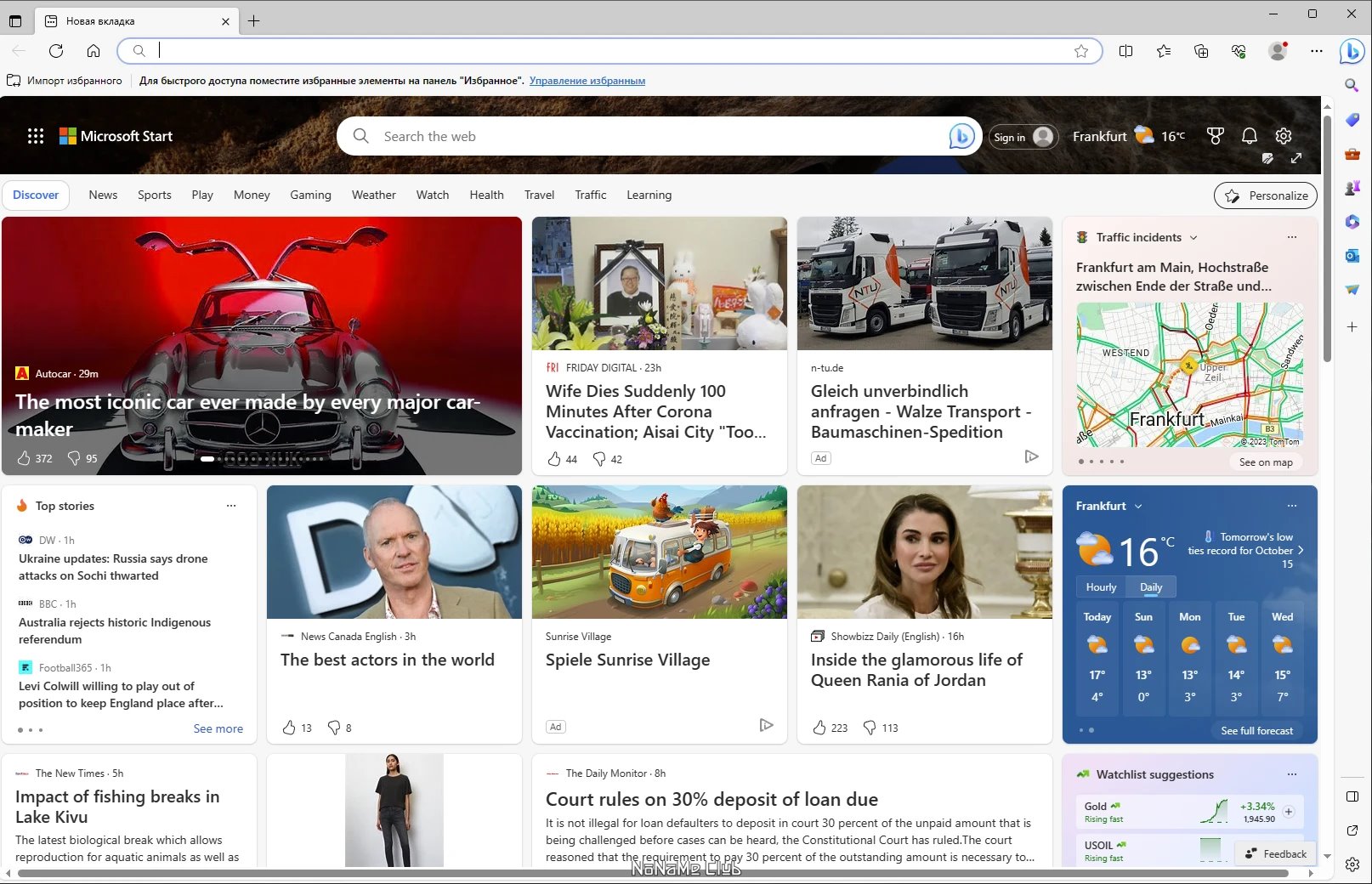1372x884 pixels.
Task: Expand the Traffic incidents chevron
Action: pos(1193,237)
